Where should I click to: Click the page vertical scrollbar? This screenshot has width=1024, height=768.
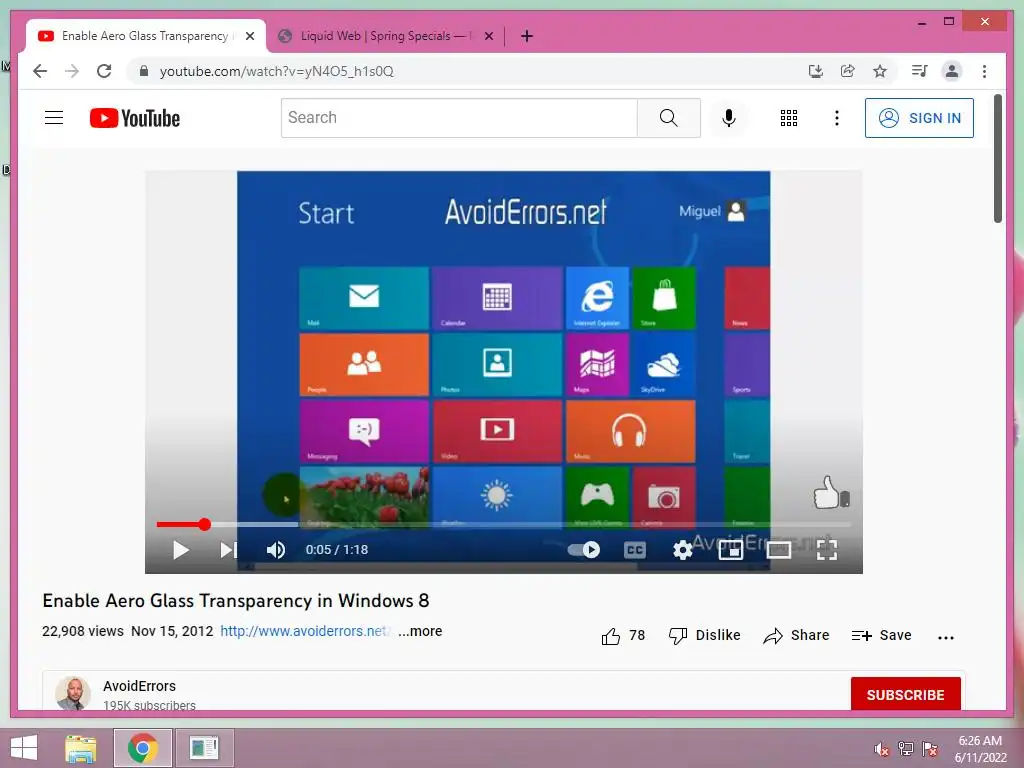[x=997, y=159]
